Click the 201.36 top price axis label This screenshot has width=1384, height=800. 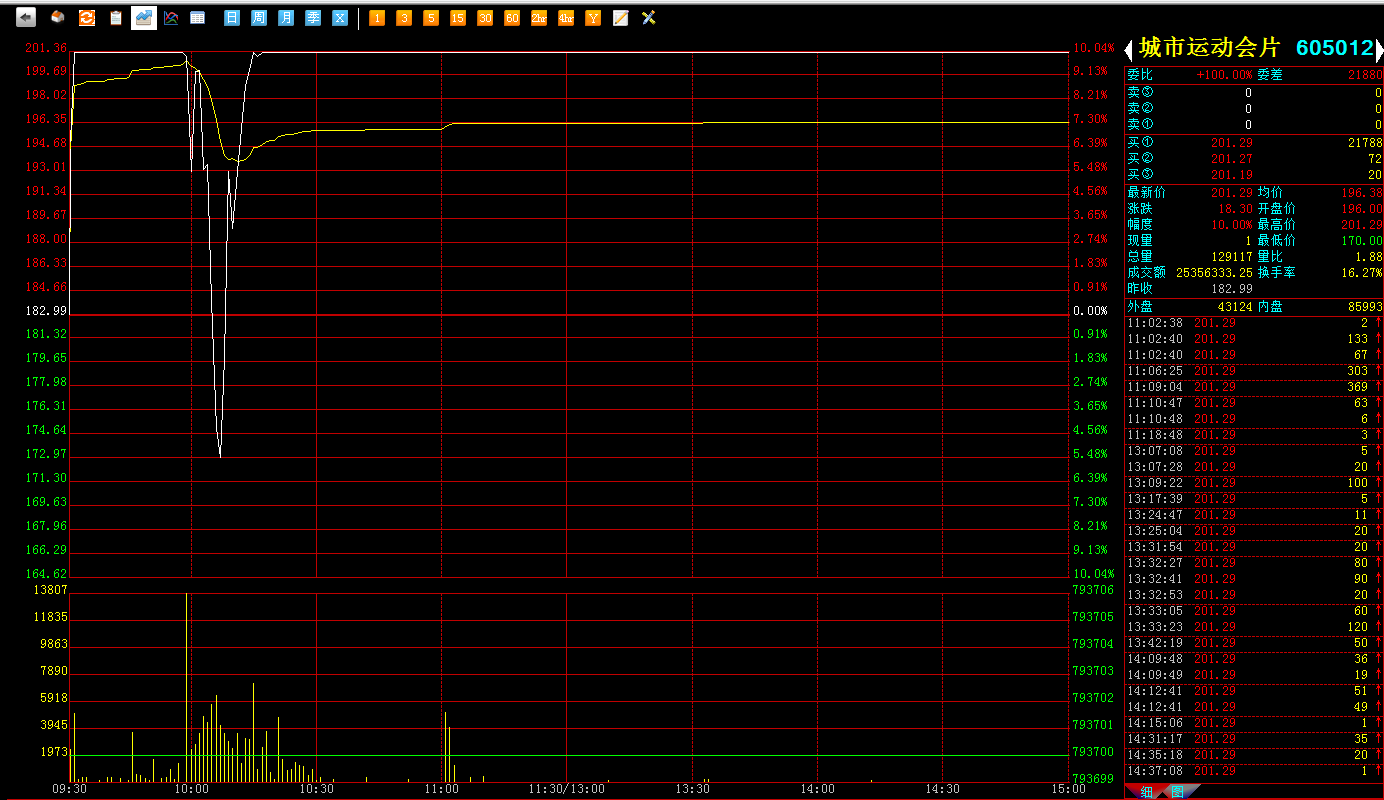click(46, 48)
